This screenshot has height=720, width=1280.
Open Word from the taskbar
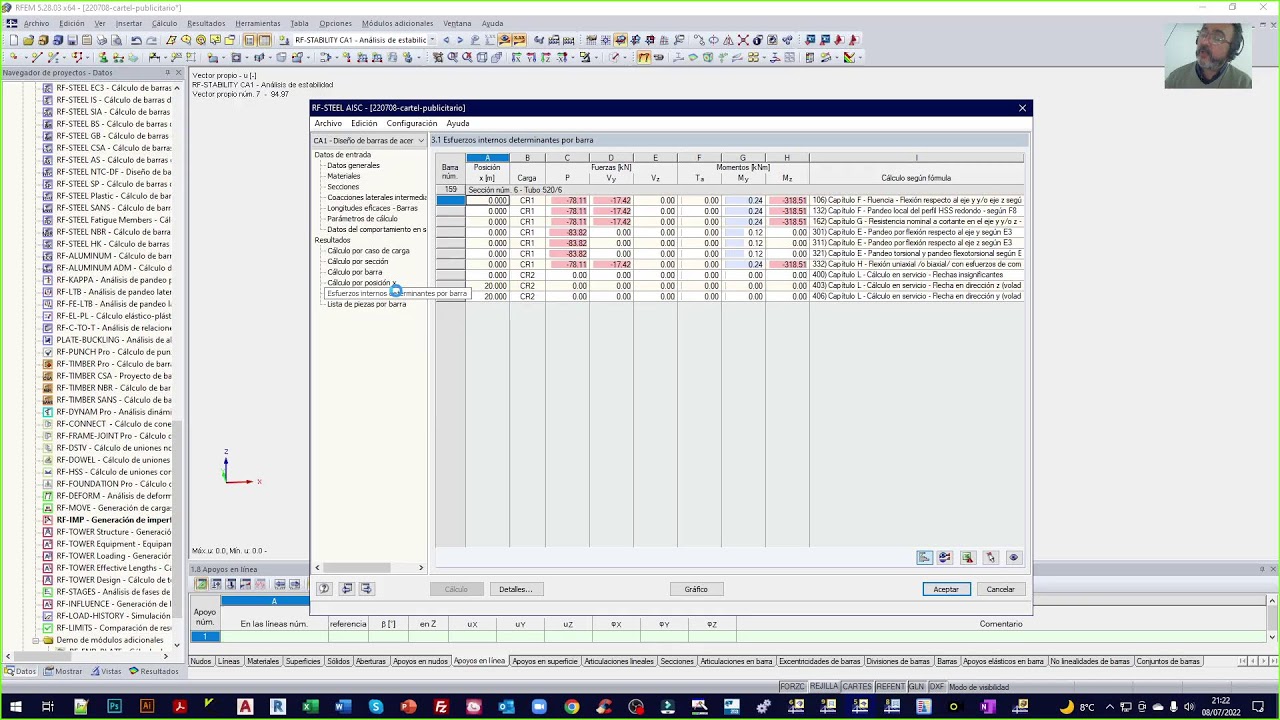pos(343,707)
